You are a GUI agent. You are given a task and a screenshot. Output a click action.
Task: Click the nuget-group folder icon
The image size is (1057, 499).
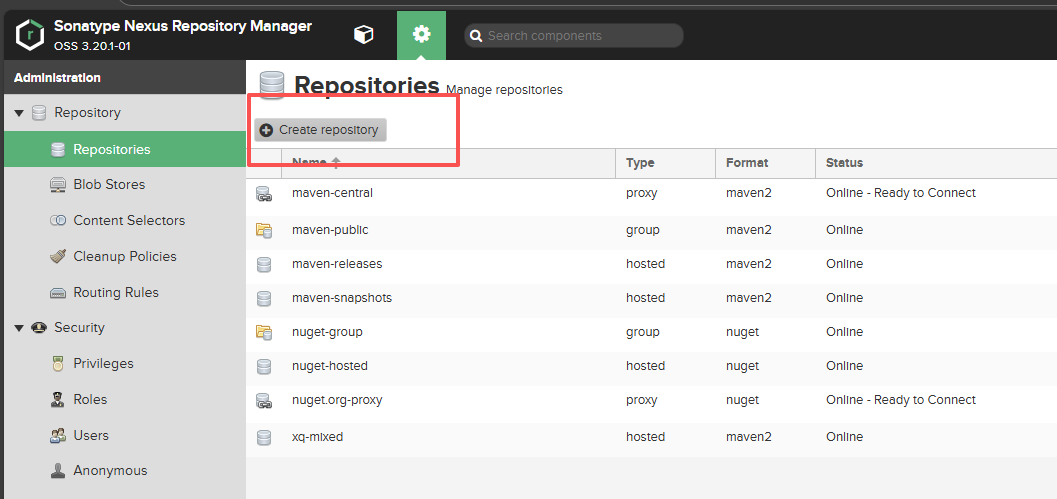[x=264, y=332]
